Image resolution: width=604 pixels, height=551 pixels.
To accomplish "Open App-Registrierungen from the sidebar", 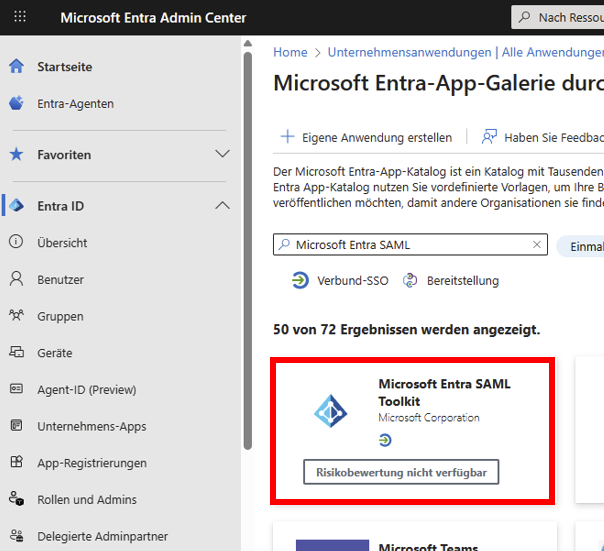I will pyautogui.click(x=92, y=463).
